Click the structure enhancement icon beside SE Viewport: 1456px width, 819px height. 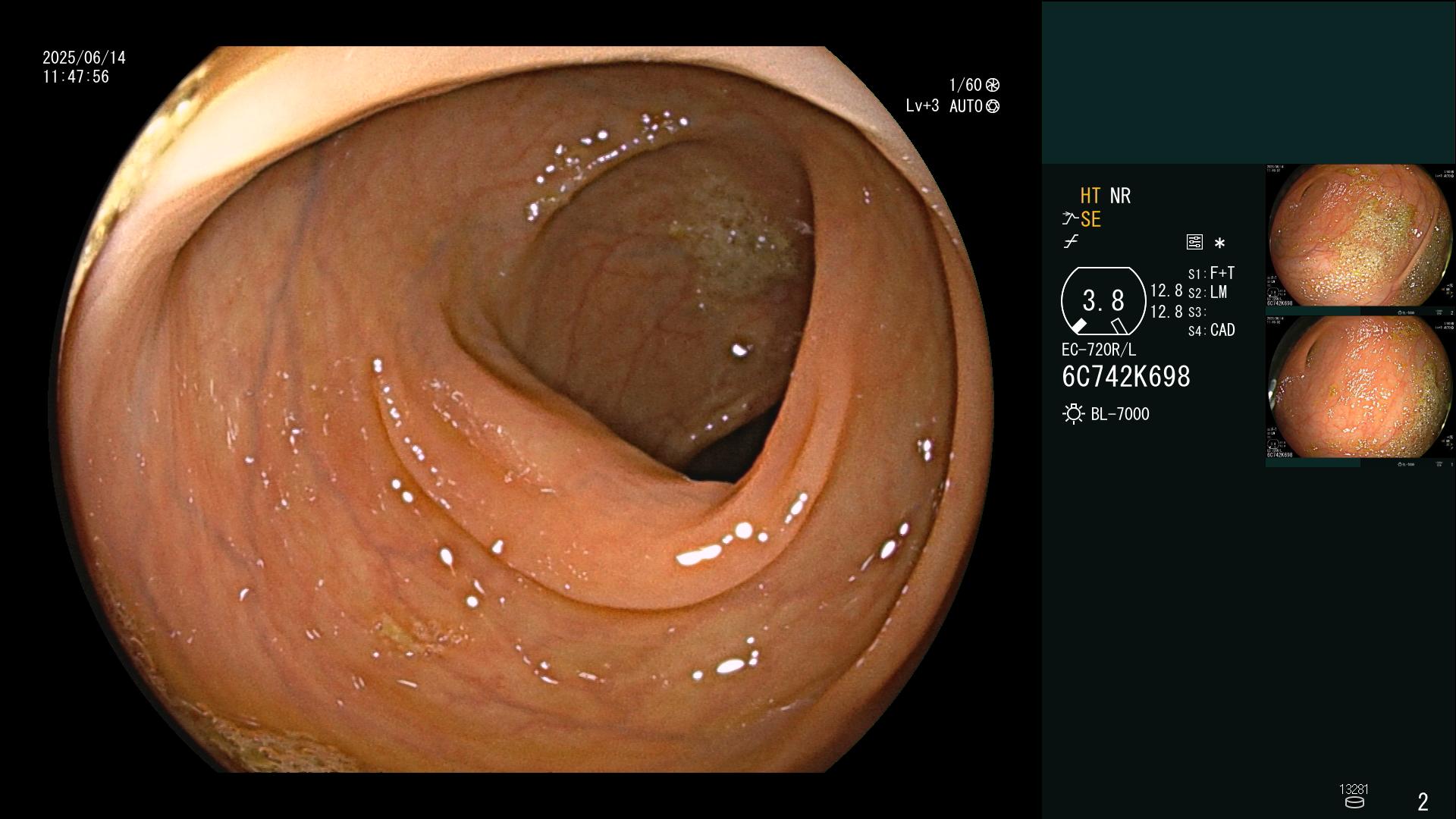1070,219
